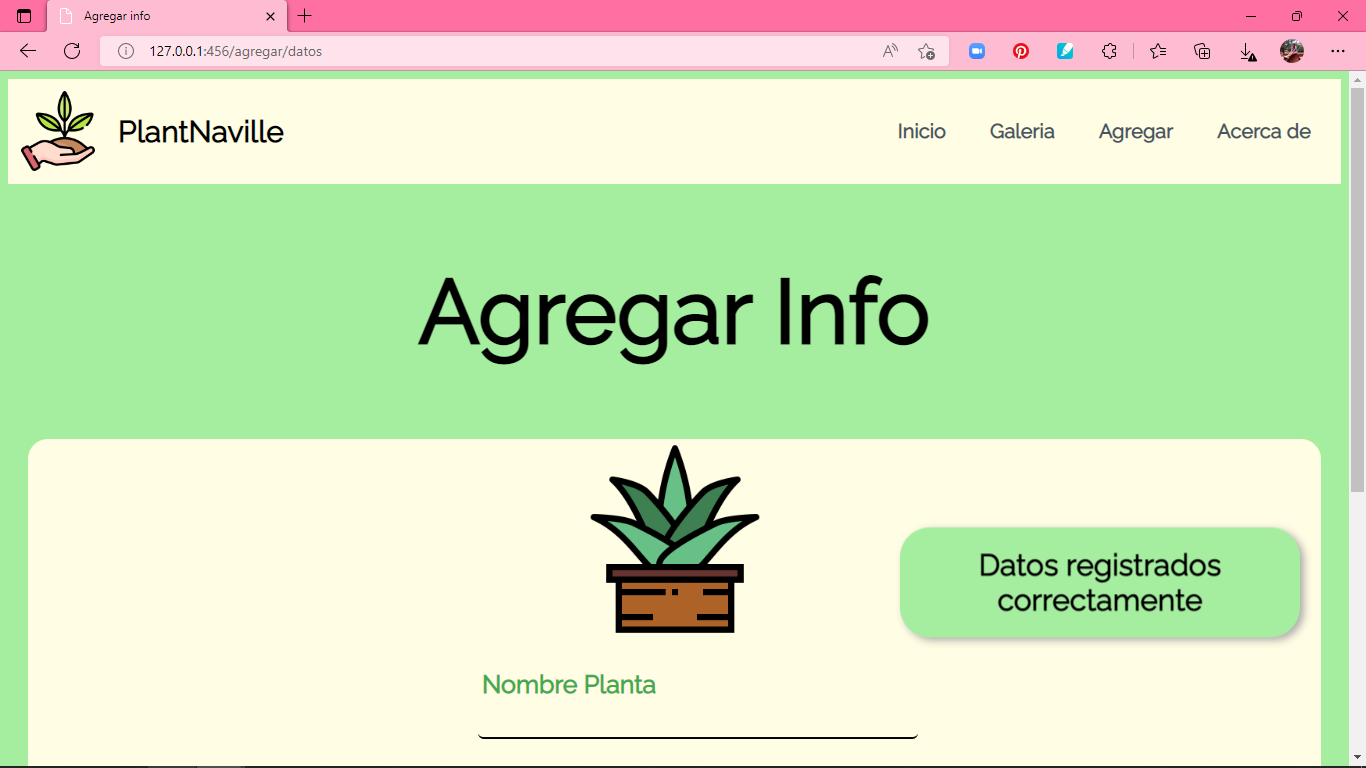
Task: Open browser Settings and more menu
Action: click(1337, 51)
